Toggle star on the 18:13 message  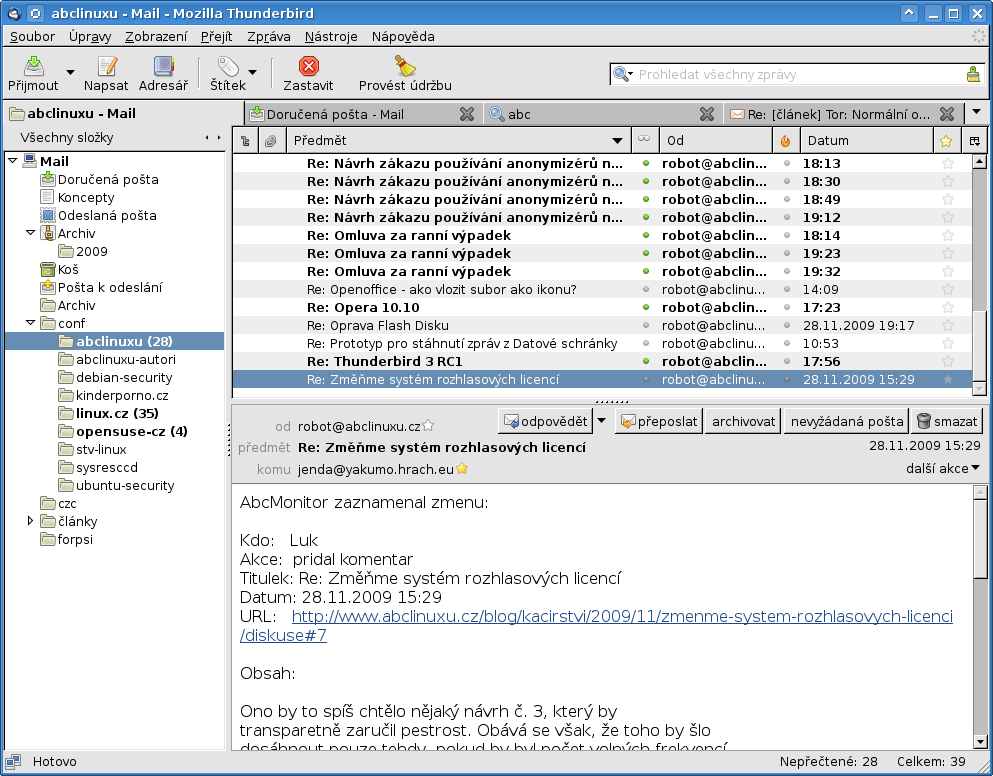(947, 163)
